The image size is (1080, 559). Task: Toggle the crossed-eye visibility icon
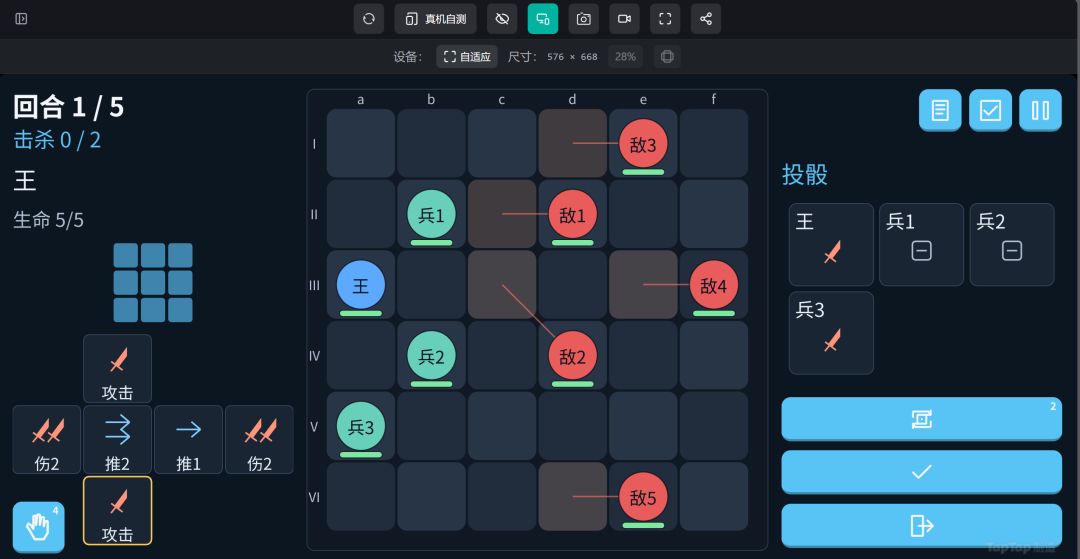coord(502,19)
